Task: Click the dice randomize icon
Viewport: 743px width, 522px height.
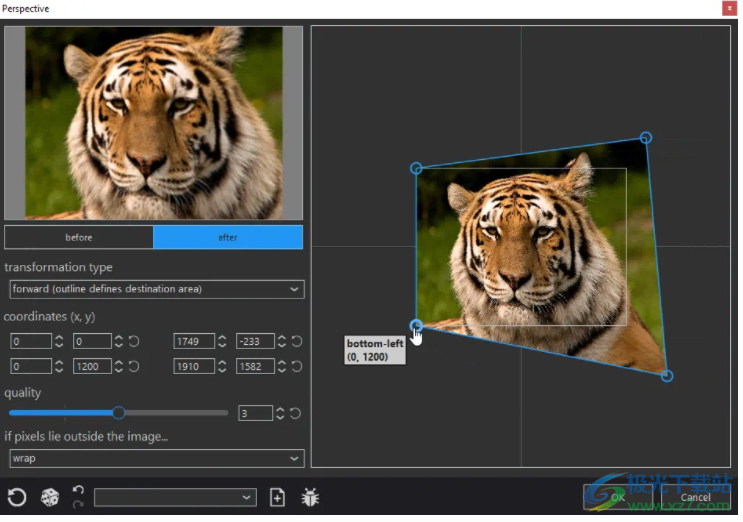Action: tap(49, 497)
